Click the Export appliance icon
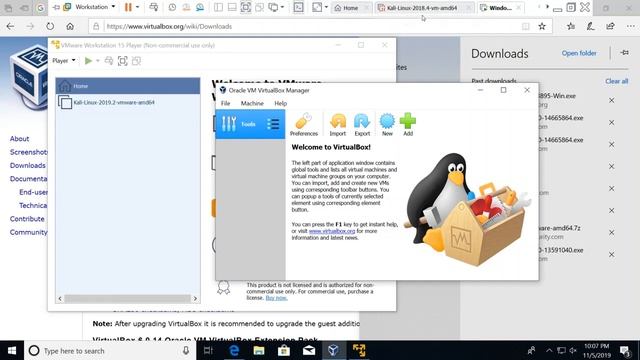The image size is (640, 360). [362, 124]
